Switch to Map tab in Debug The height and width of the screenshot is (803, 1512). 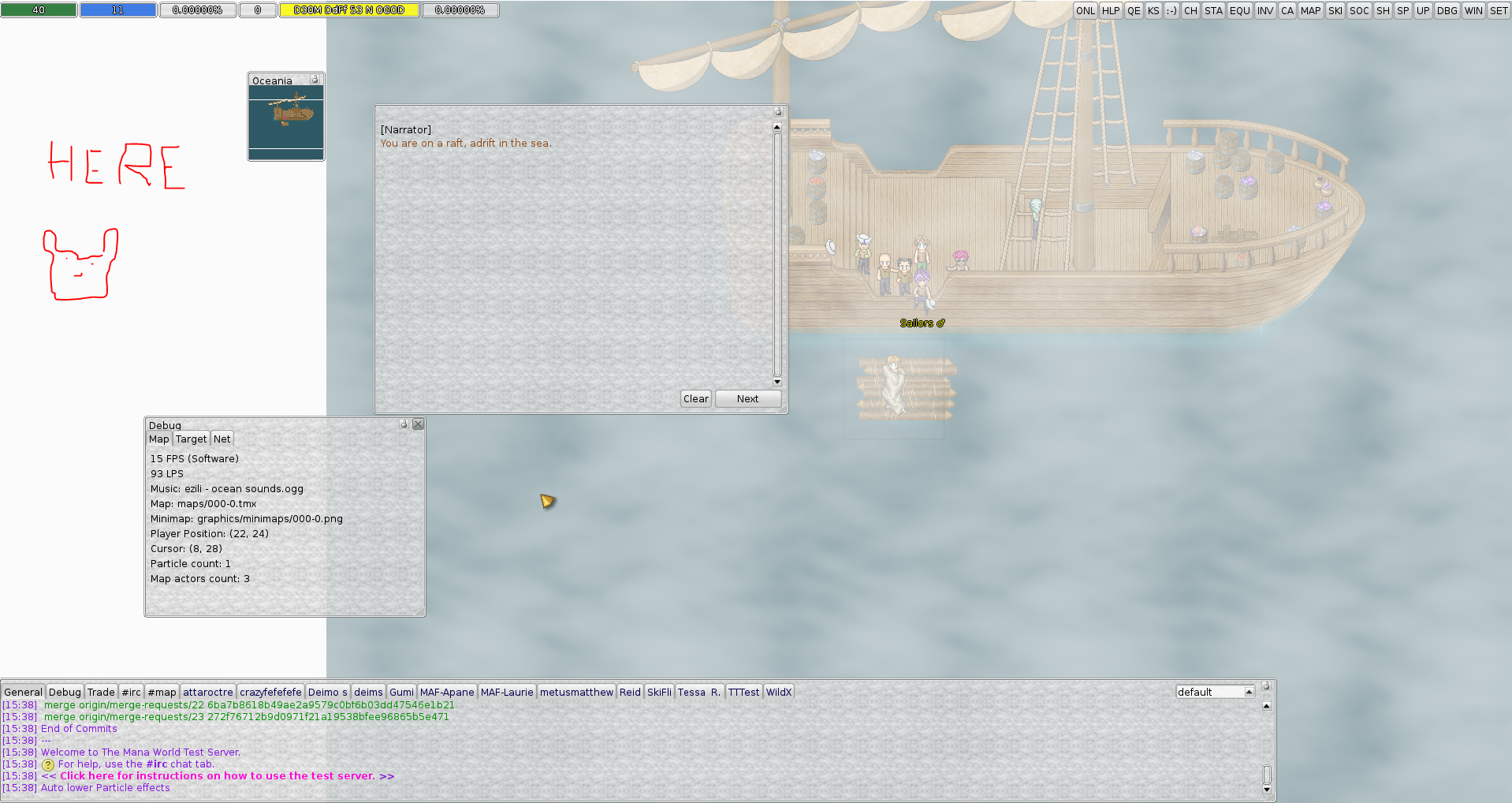(x=159, y=439)
